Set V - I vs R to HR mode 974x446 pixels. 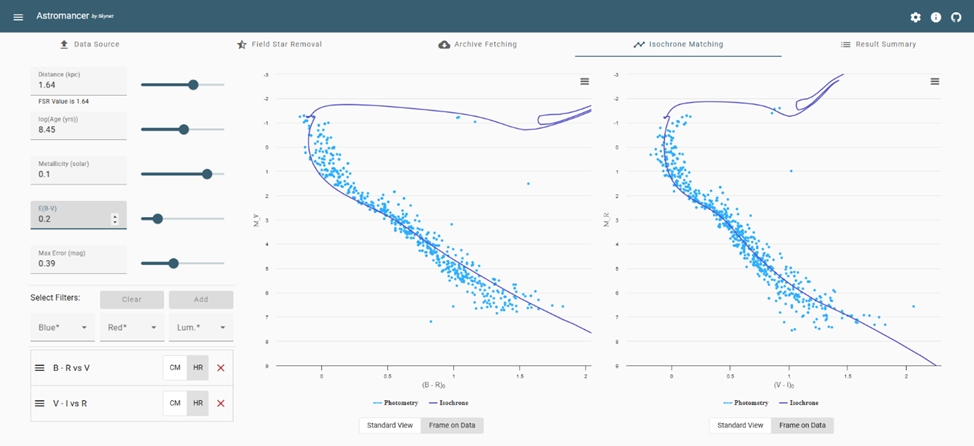[198, 403]
